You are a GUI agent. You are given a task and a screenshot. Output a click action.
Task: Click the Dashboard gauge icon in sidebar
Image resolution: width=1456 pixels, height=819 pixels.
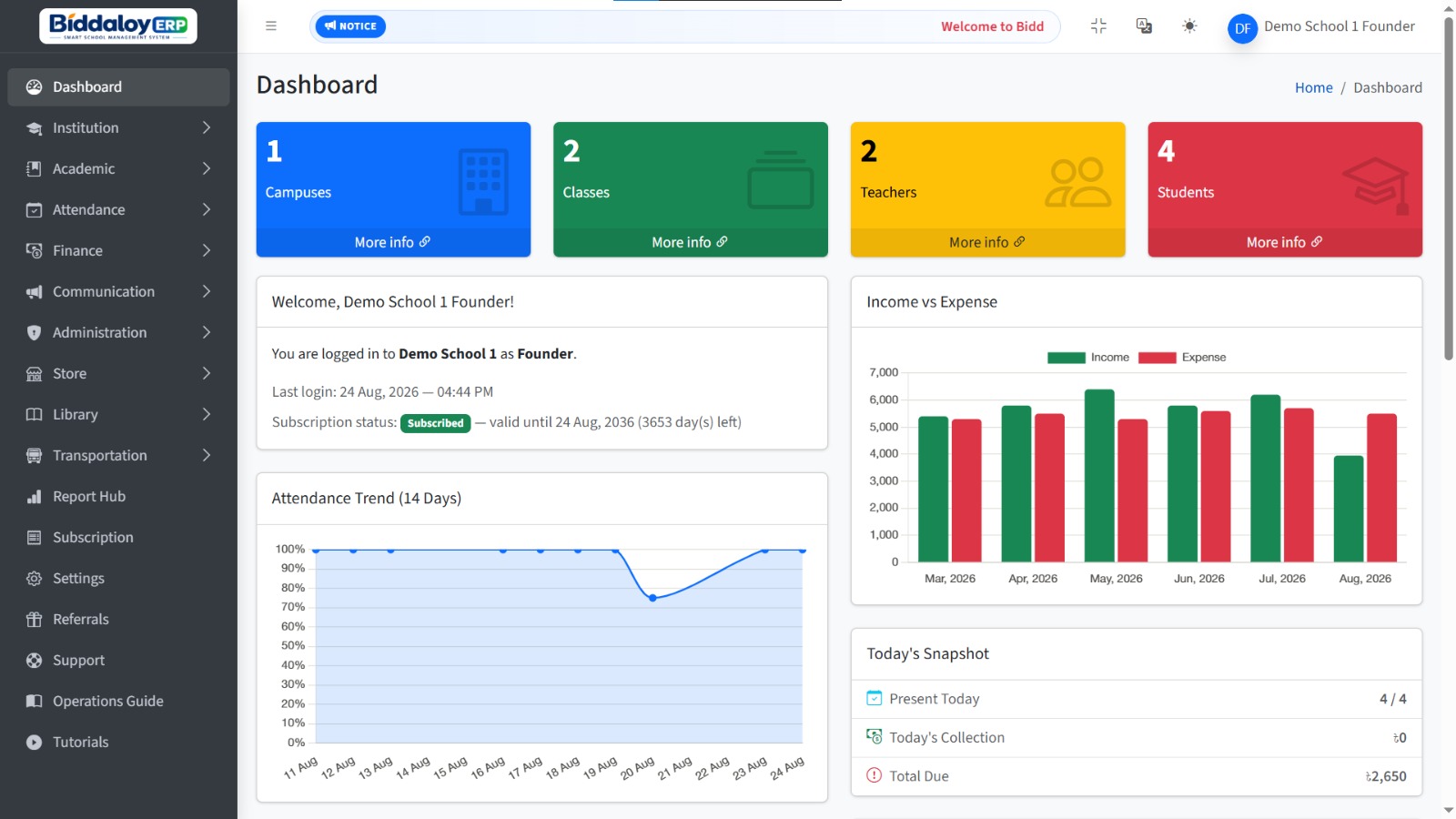34,87
